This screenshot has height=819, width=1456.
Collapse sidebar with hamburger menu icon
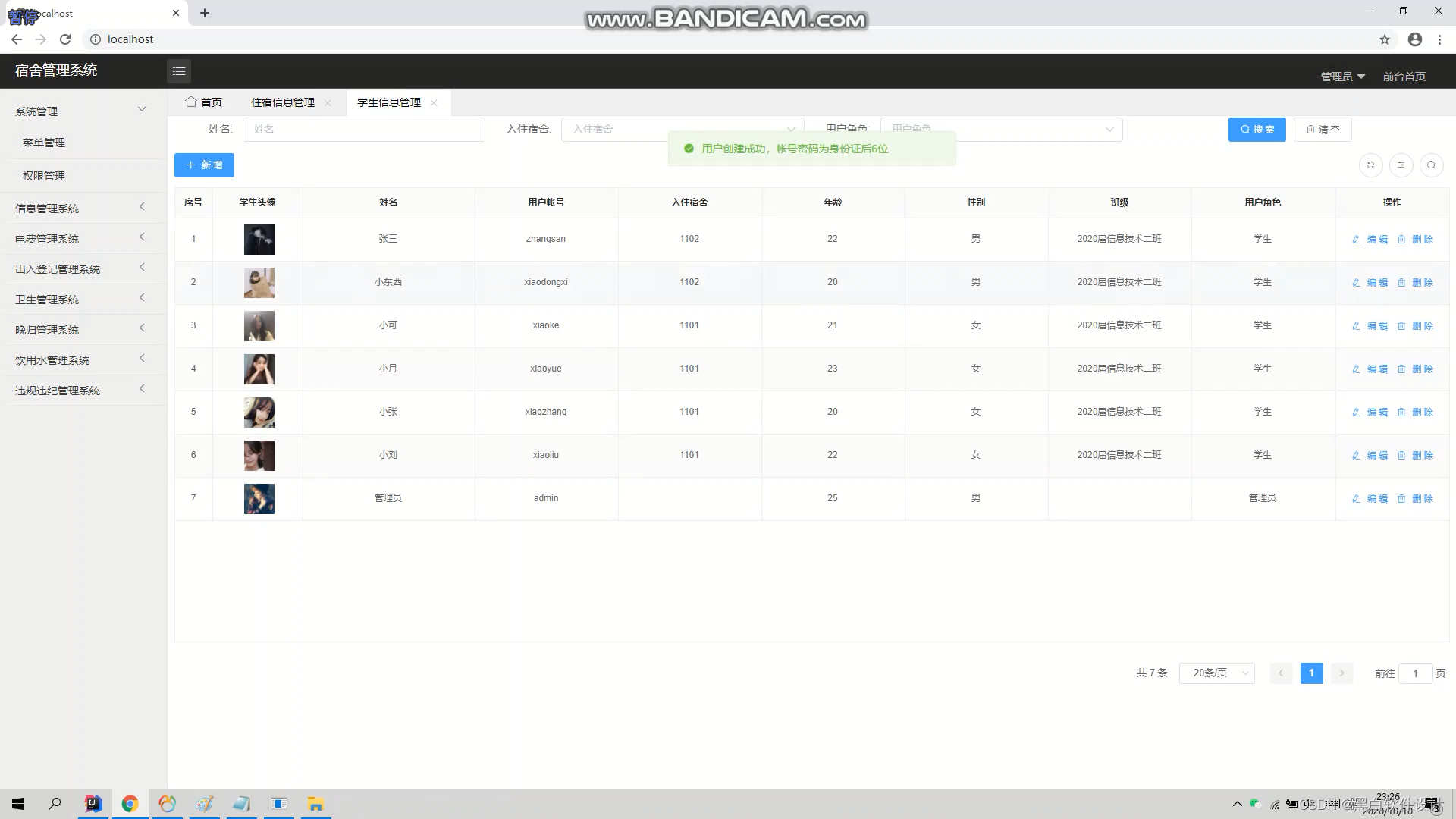(179, 71)
